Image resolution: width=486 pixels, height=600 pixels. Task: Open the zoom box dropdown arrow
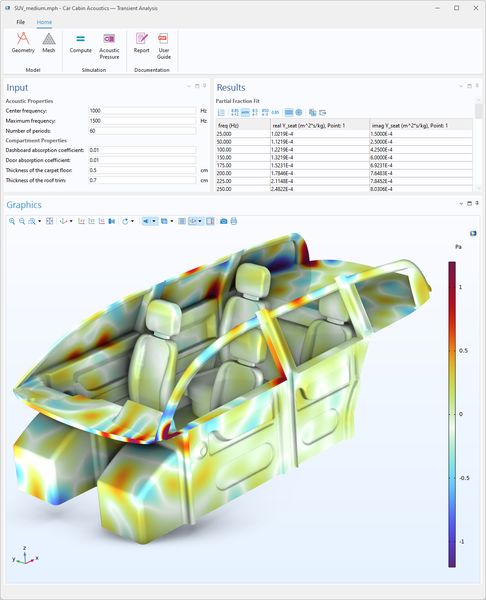pyautogui.click(x=39, y=221)
